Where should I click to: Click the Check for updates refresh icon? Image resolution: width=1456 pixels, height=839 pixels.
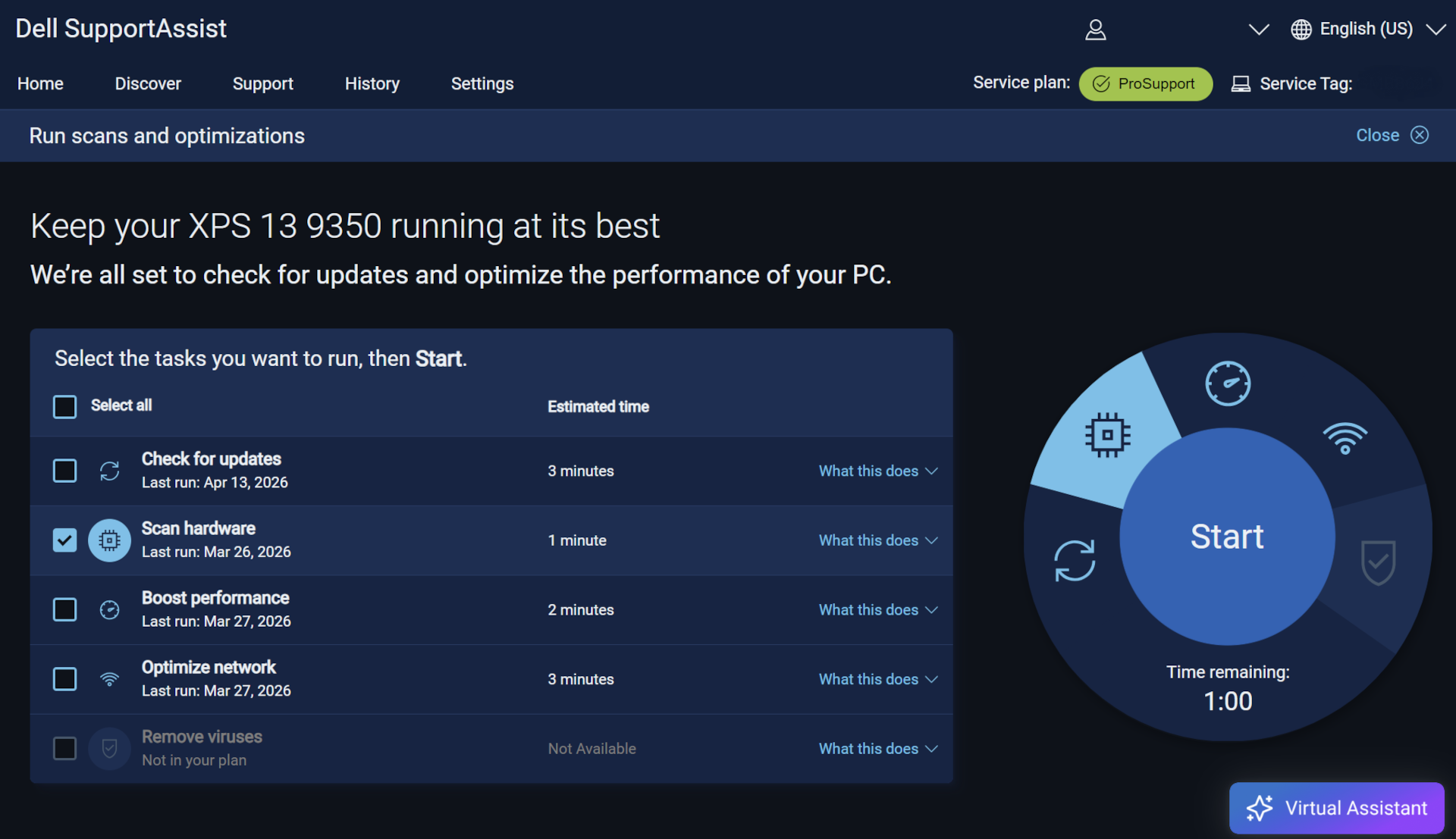109,470
